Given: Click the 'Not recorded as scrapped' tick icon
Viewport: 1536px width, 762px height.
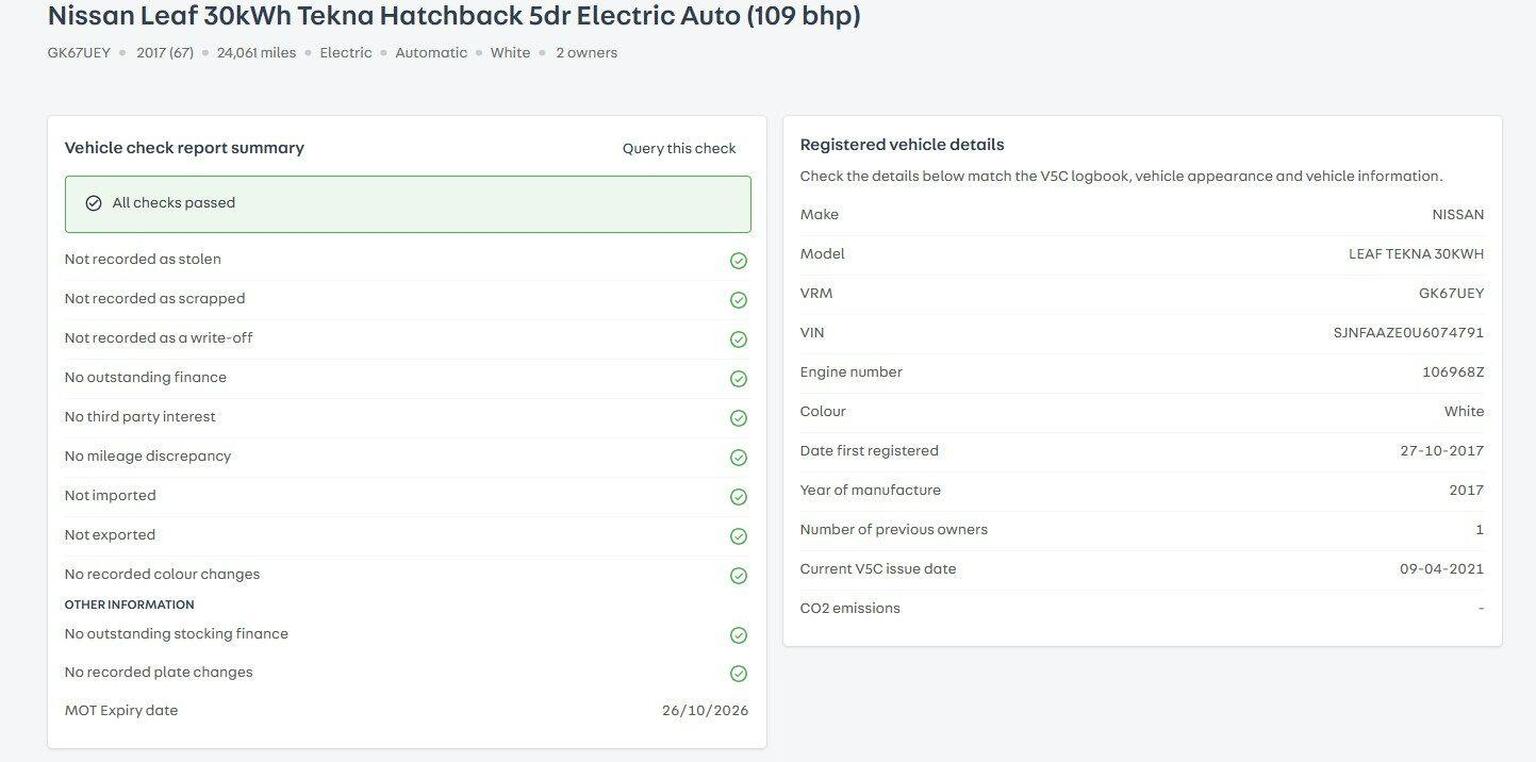Looking at the screenshot, I should coord(738,300).
